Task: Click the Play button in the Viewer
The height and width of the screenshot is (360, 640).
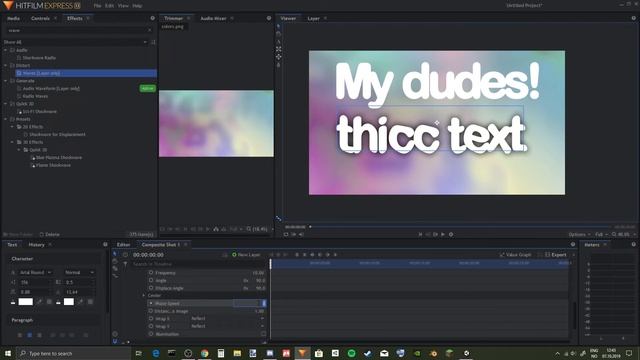Action: point(443,234)
